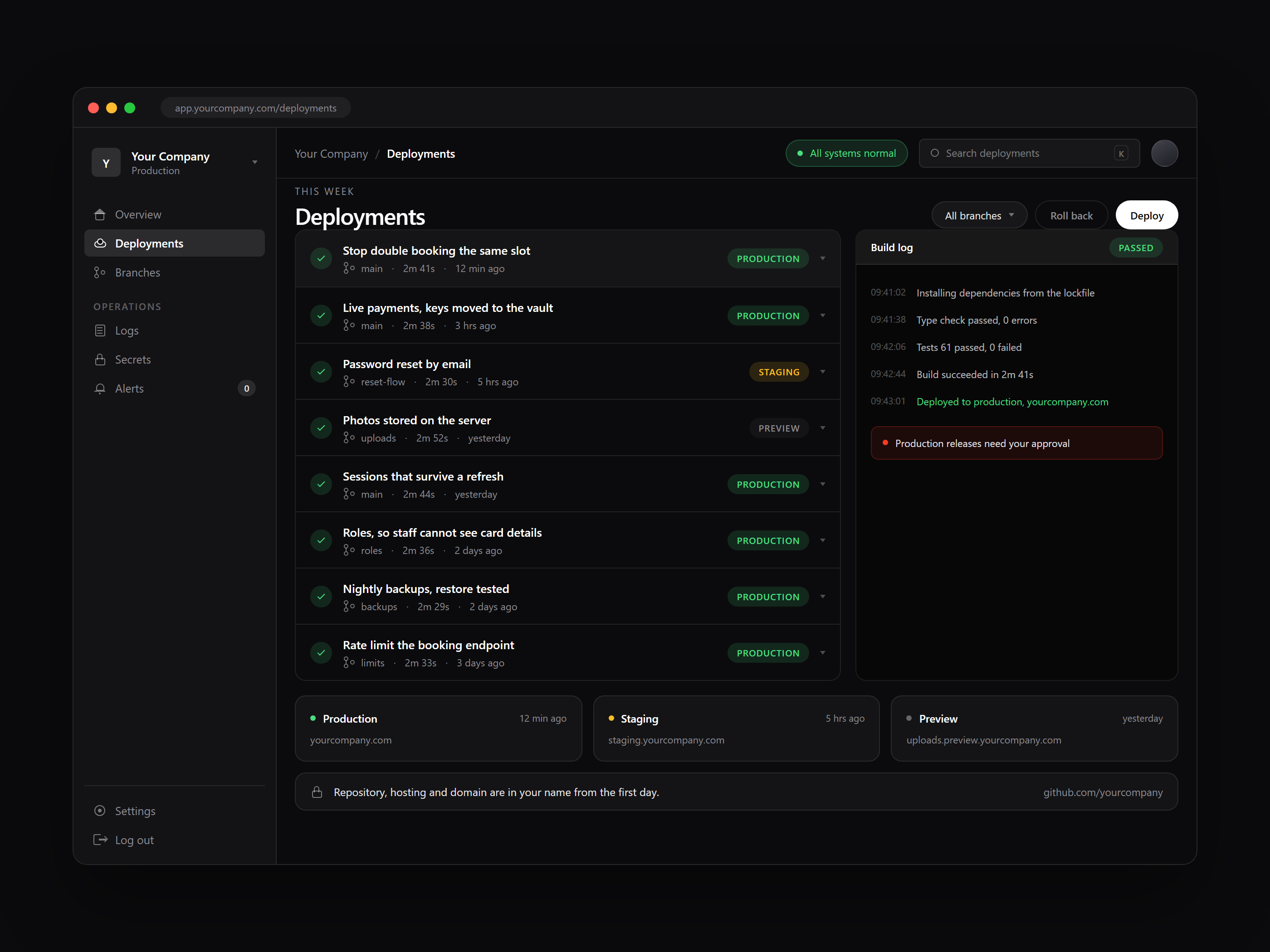Click success checkmark for Live payments deployment
The image size is (1270, 952).
point(321,316)
